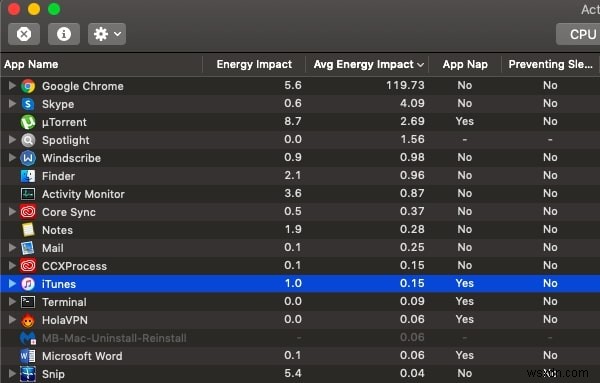The width and height of the screenshot is (600, 383).
Task: Expand the Windscribe process group
Action: point(12,157)
